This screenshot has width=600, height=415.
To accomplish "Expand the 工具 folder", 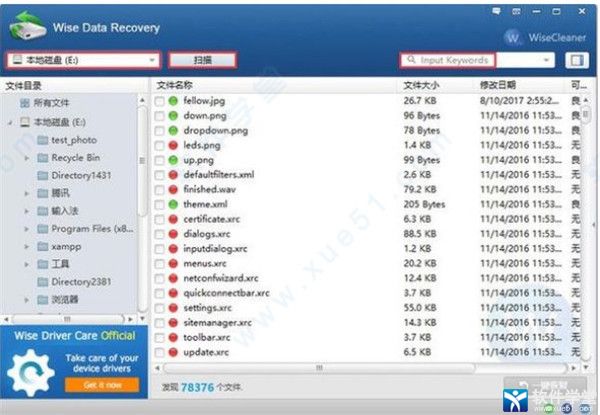I will point(27,264).
